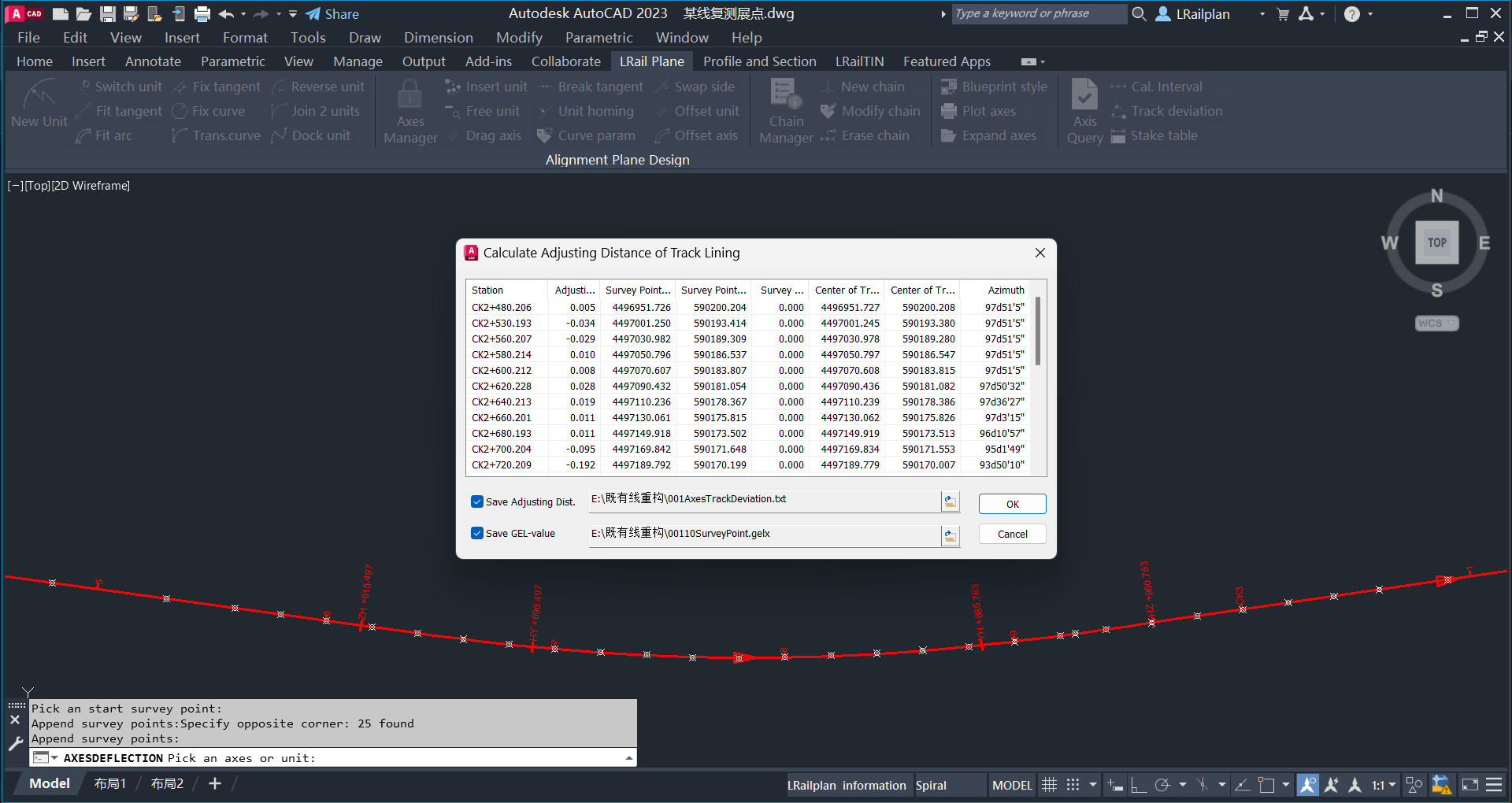The image size is (1512, 803).
Task: Launch the Axes Manager tool
Action: 410,111
